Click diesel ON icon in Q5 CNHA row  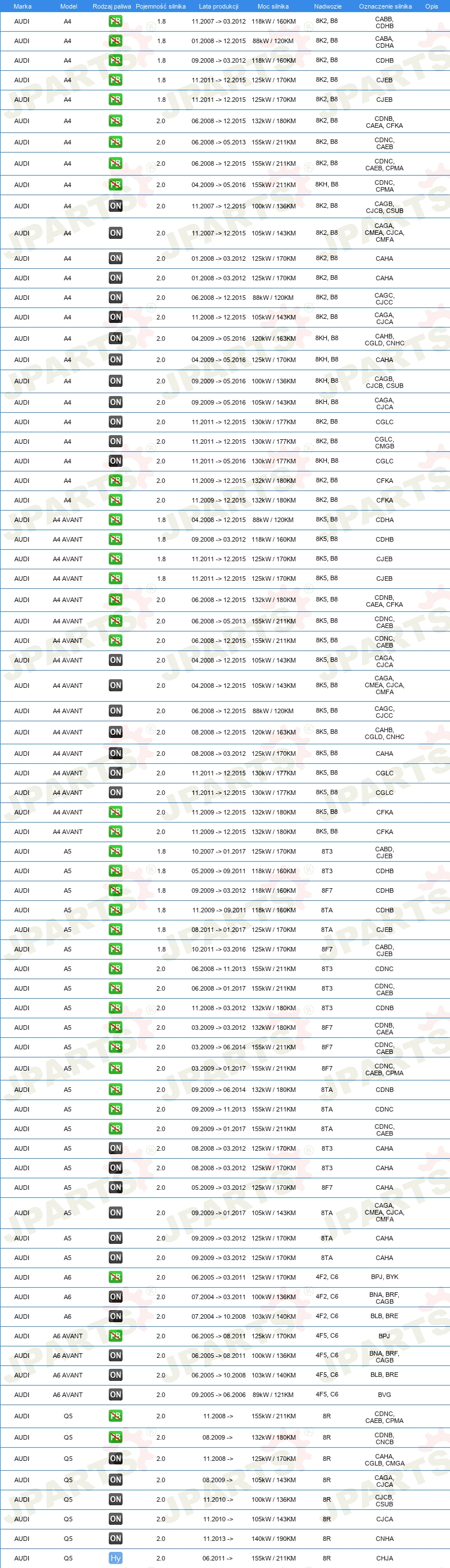coord(116,1538)
